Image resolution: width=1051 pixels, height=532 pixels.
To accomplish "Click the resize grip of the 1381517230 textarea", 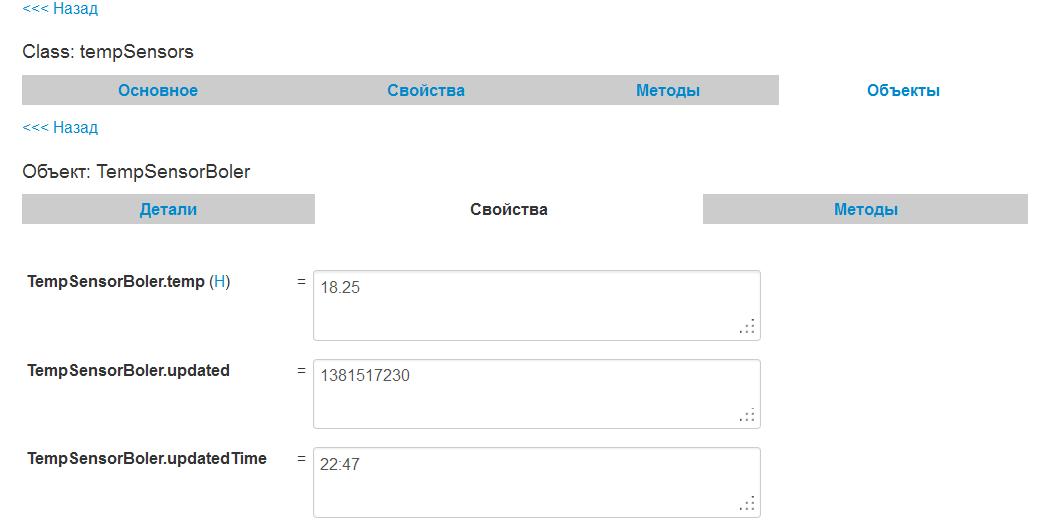I will coord(748,415).
